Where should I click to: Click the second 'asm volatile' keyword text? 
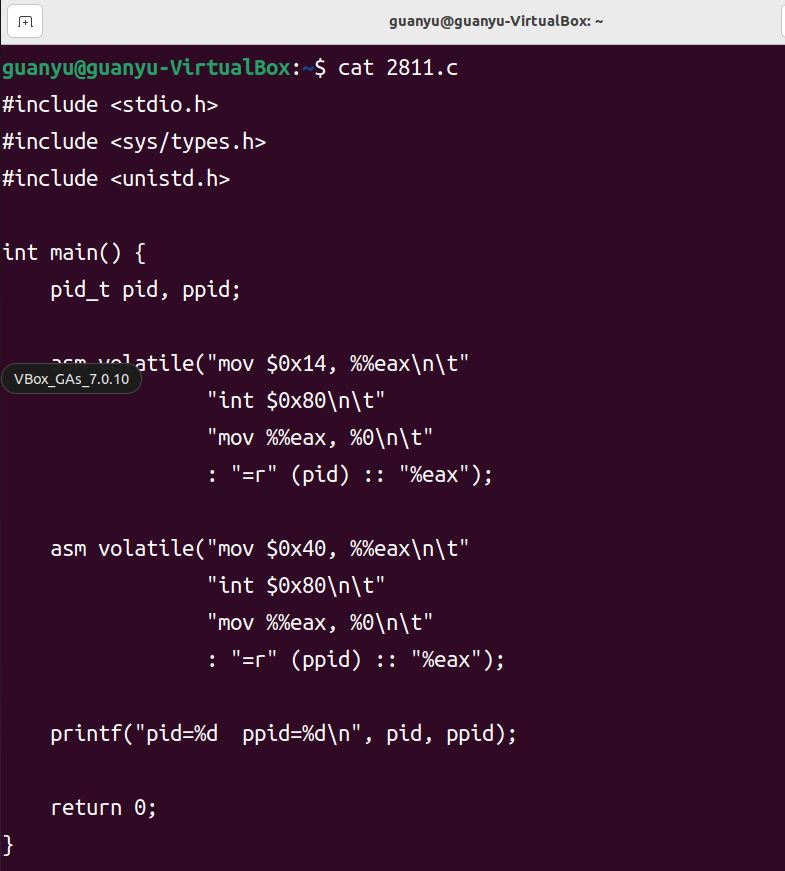(x=122, y=549)
